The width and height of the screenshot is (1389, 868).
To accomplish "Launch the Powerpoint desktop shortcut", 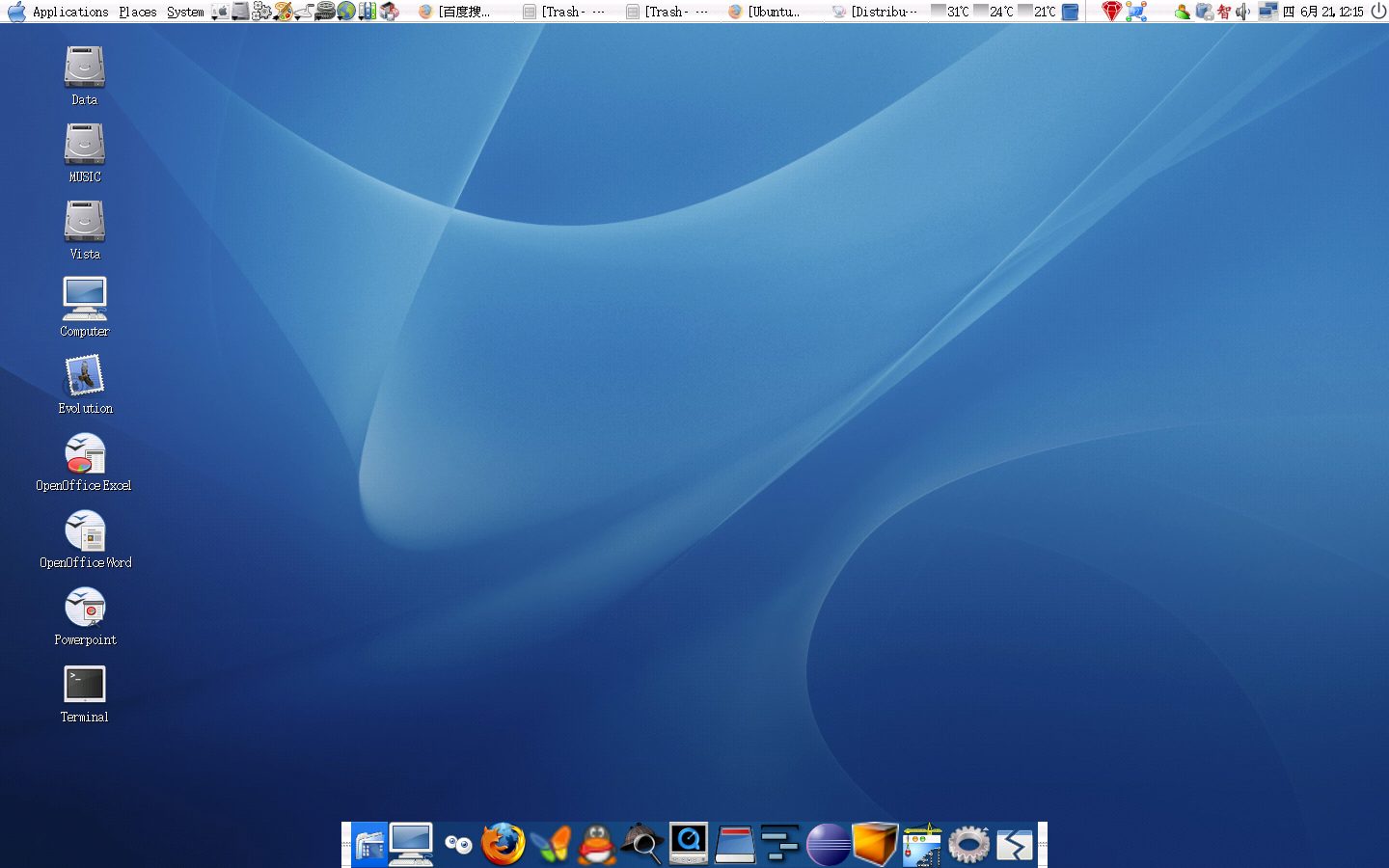I will click(85, 615).
